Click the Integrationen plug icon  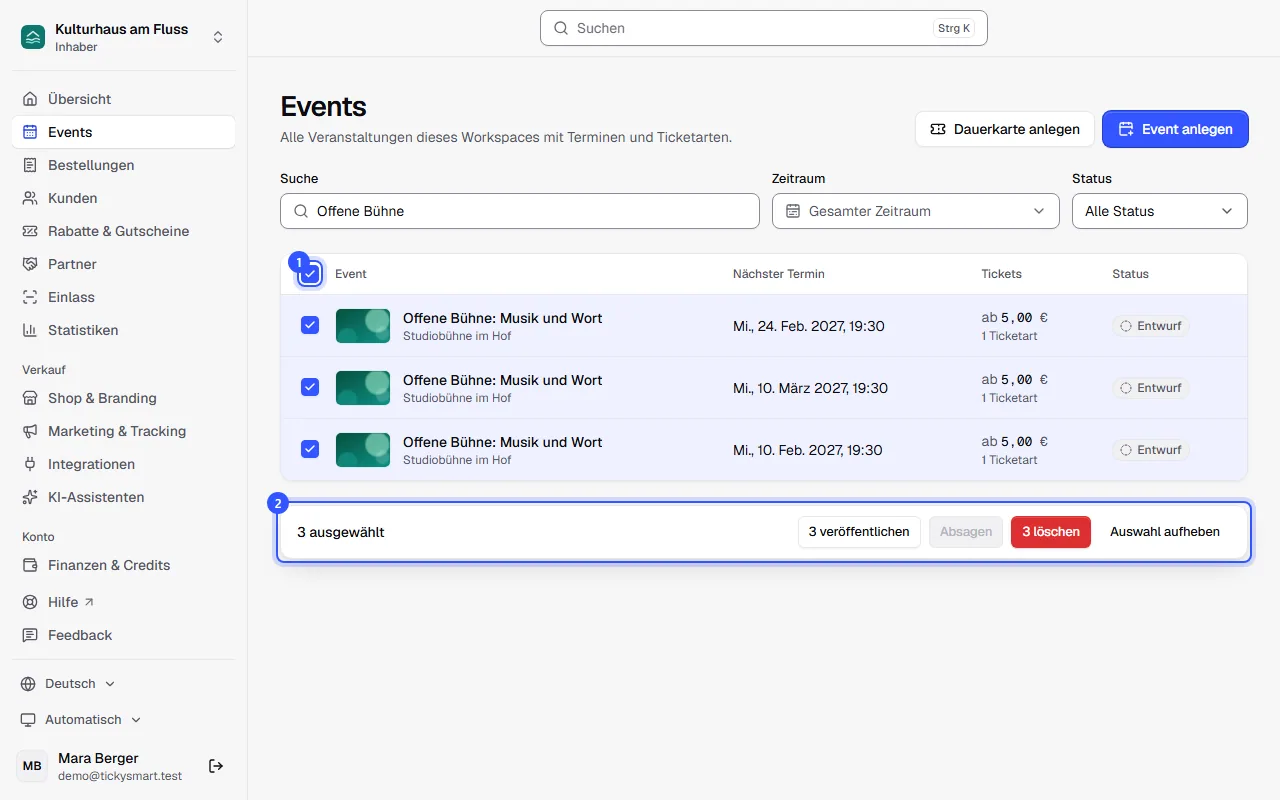pos(30,464)
